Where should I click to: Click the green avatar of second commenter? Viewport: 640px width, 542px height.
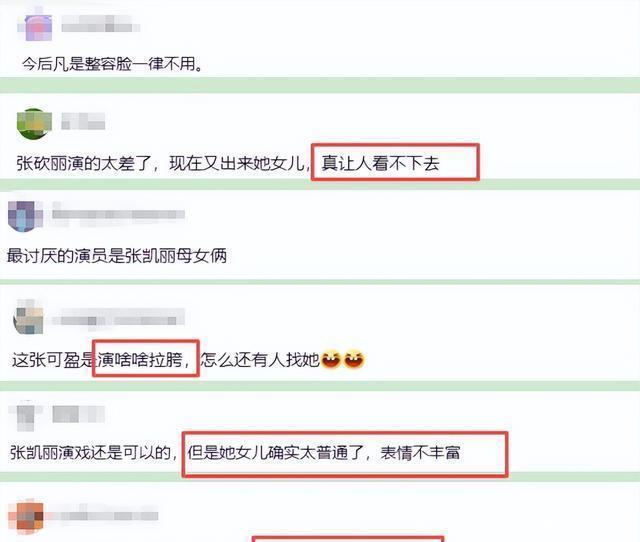coord(34,124)
